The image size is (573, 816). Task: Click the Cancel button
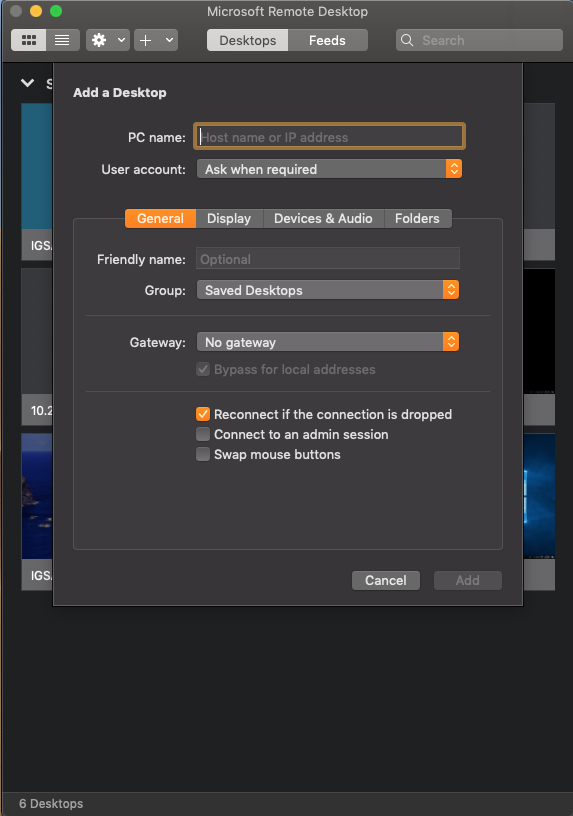[x=386, y=580]
